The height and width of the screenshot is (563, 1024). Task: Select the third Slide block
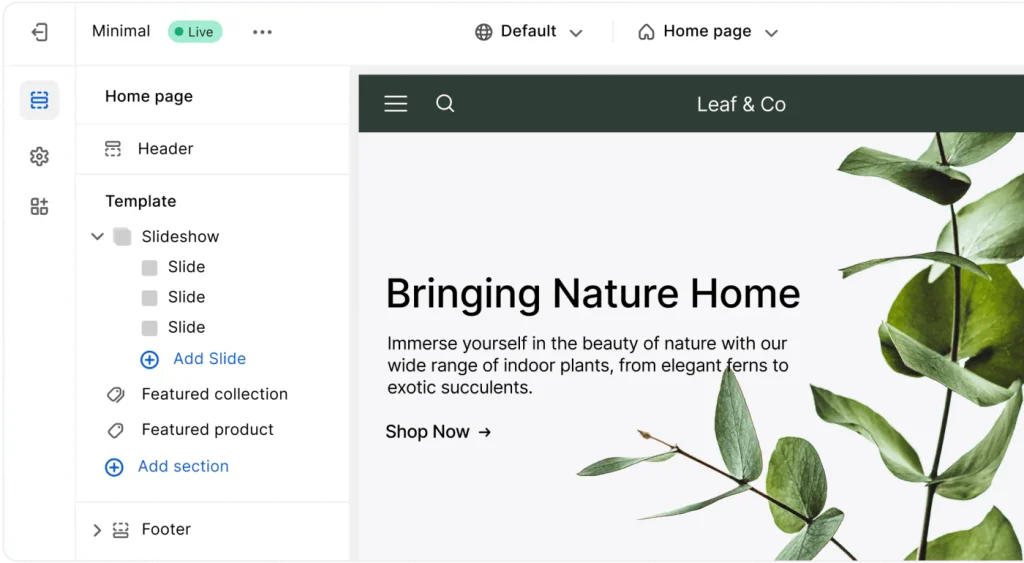click(x=186, y=327)
